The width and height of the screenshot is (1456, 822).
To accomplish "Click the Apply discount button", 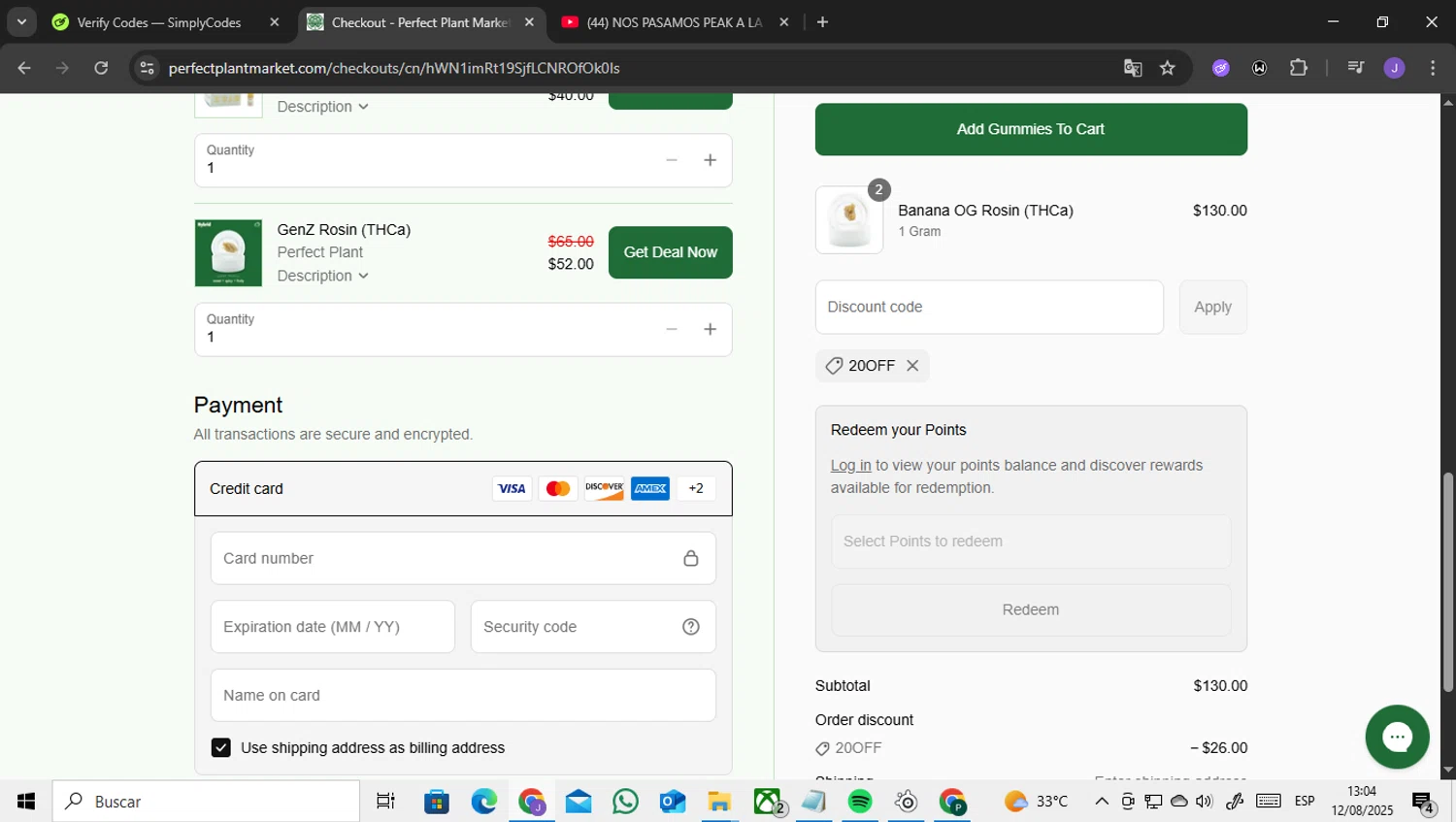I will coord(1212,307).
